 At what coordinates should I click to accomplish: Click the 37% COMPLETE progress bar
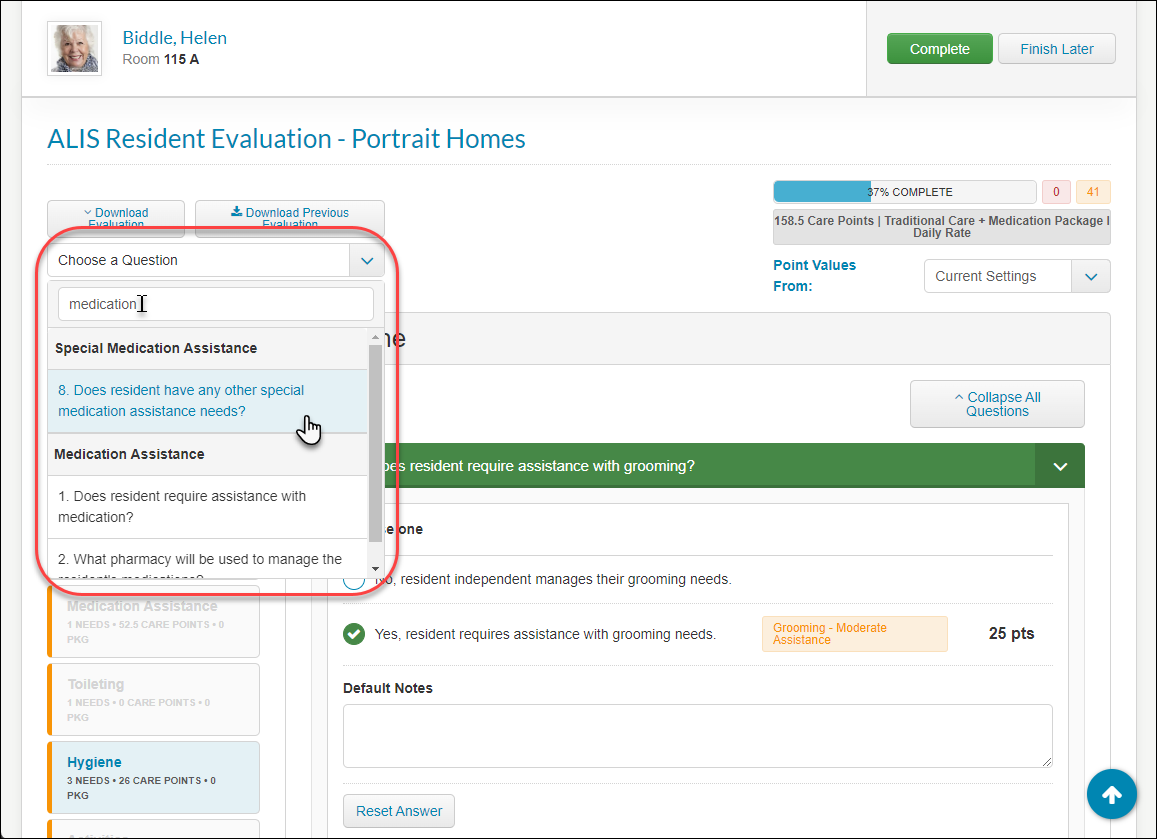pyautogui.click(x=905, y=192)
